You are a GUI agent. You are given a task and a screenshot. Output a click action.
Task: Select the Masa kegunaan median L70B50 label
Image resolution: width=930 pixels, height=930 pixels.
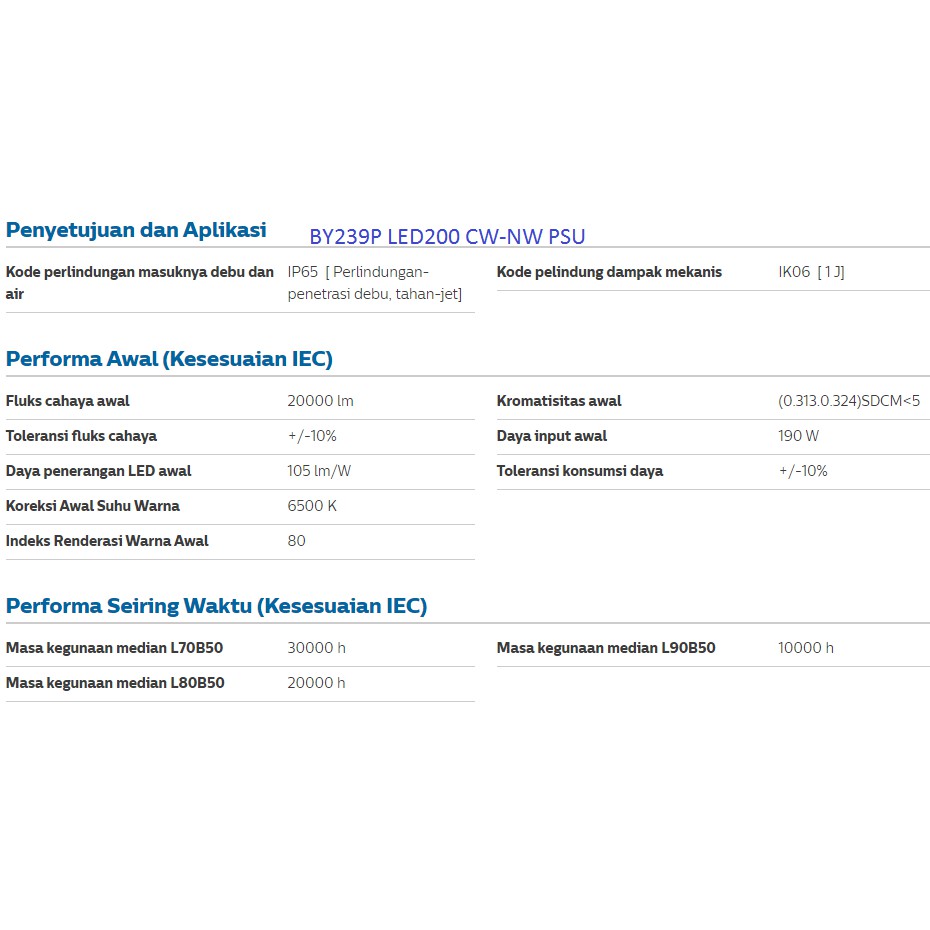tap(114, 648)
